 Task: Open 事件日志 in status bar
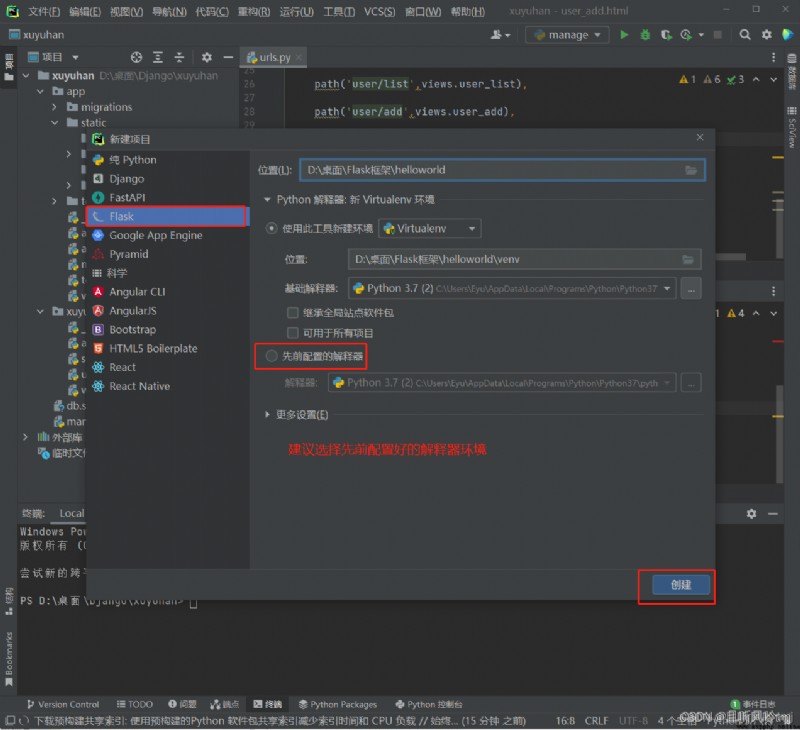coord(753,704)
